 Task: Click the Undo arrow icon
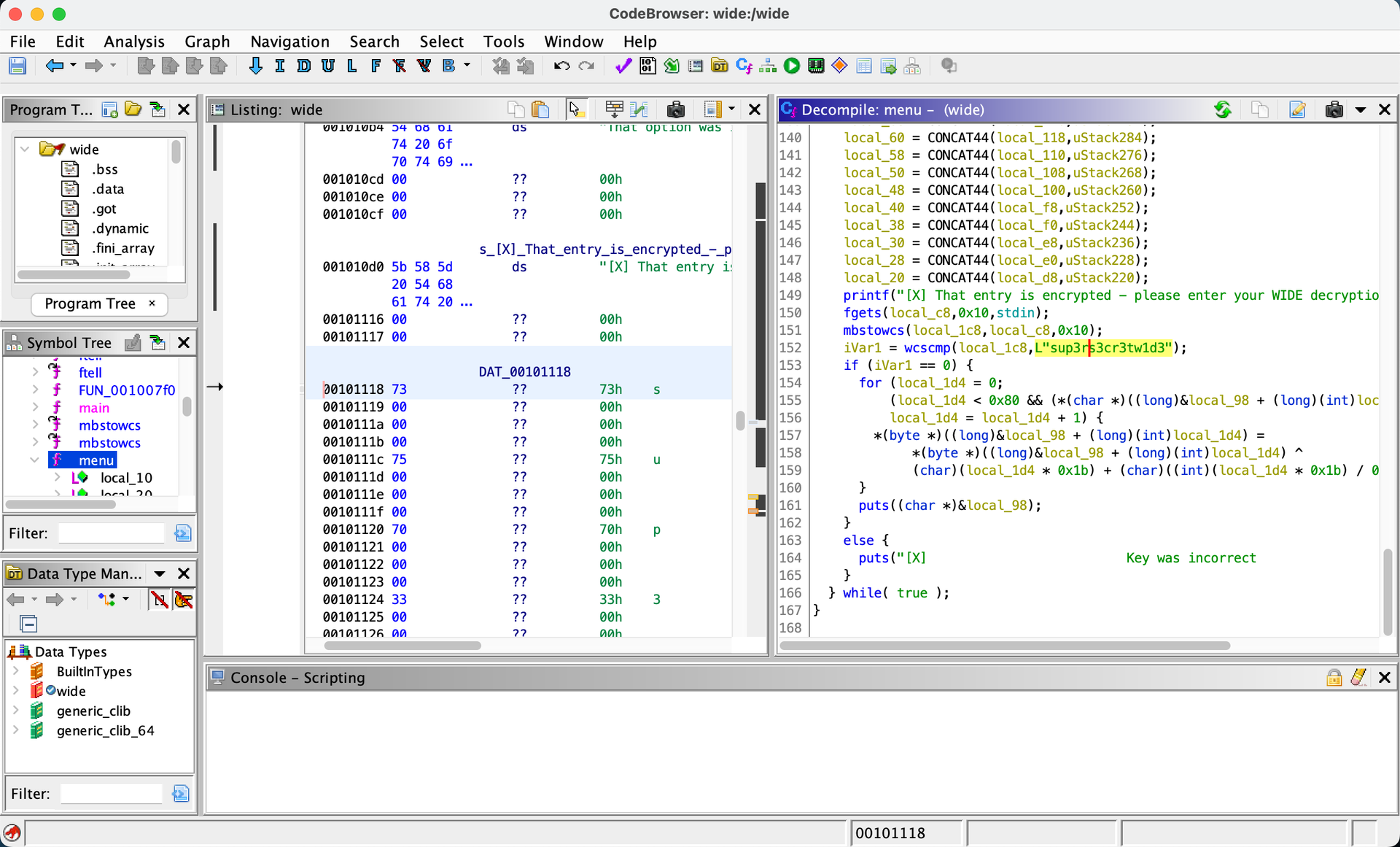pos(561,66)
